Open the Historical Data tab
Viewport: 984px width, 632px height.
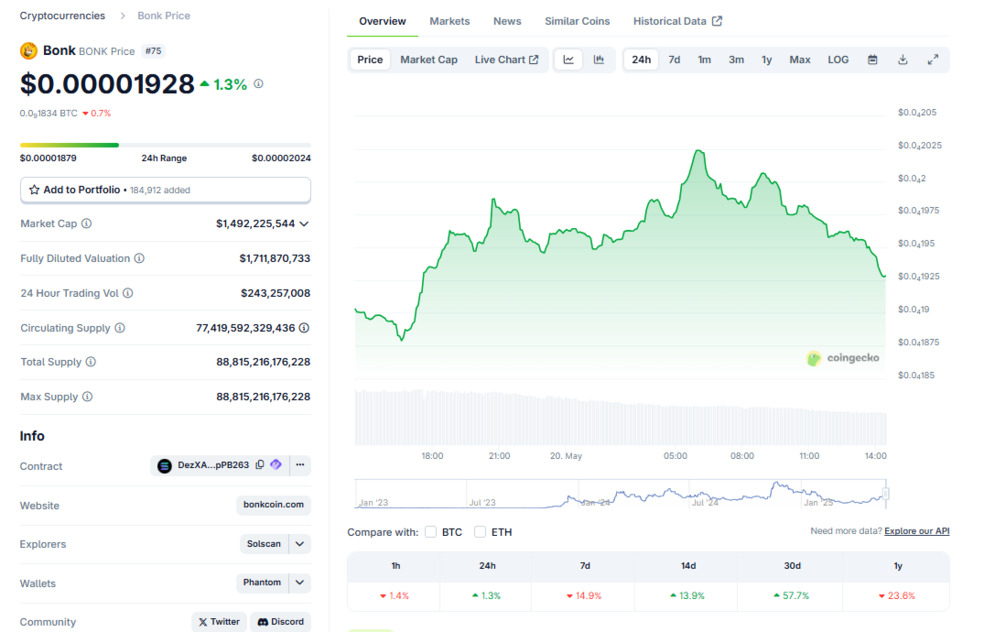pos(677,21)
